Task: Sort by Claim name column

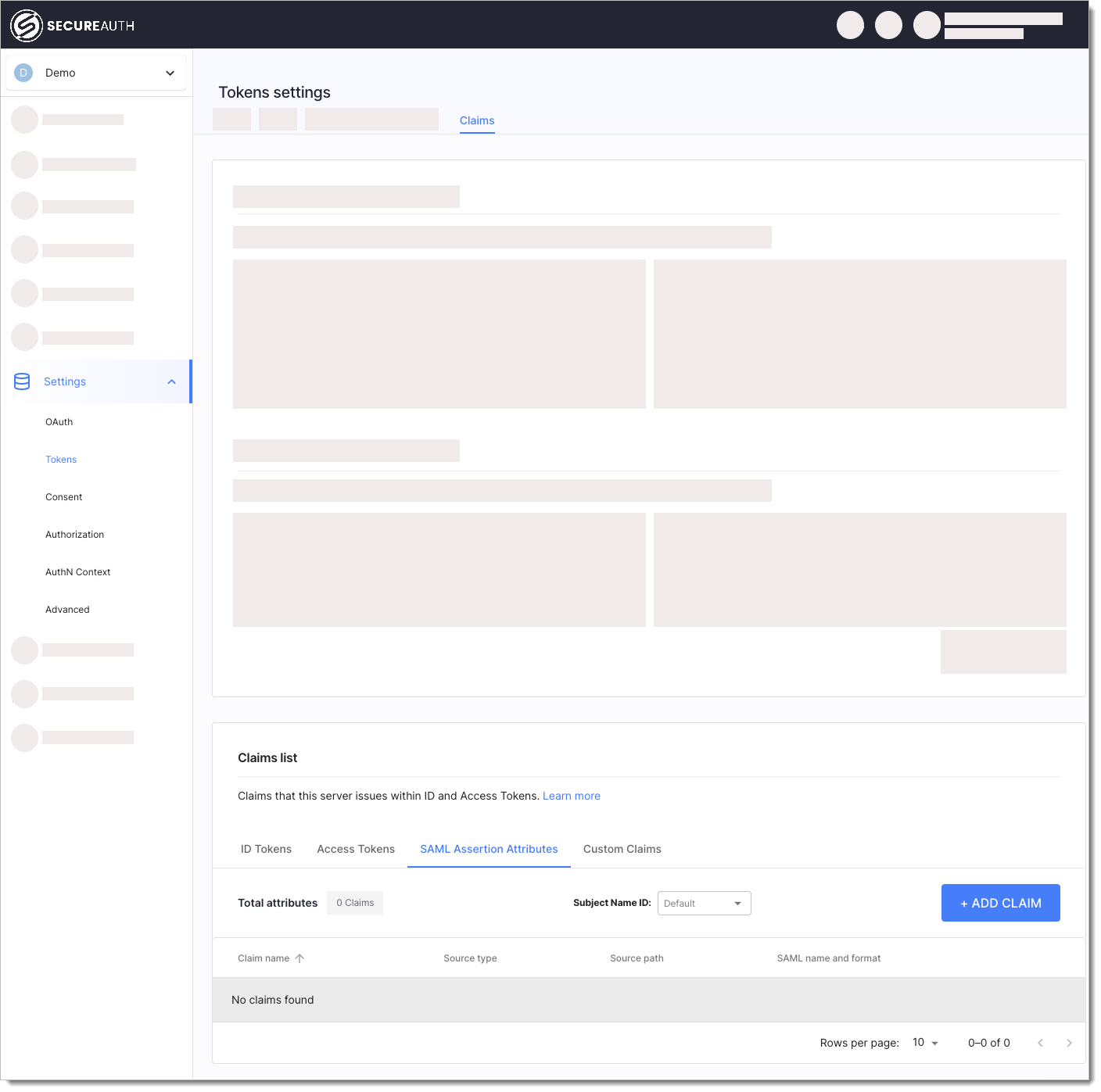Action: tap(264, 958)
